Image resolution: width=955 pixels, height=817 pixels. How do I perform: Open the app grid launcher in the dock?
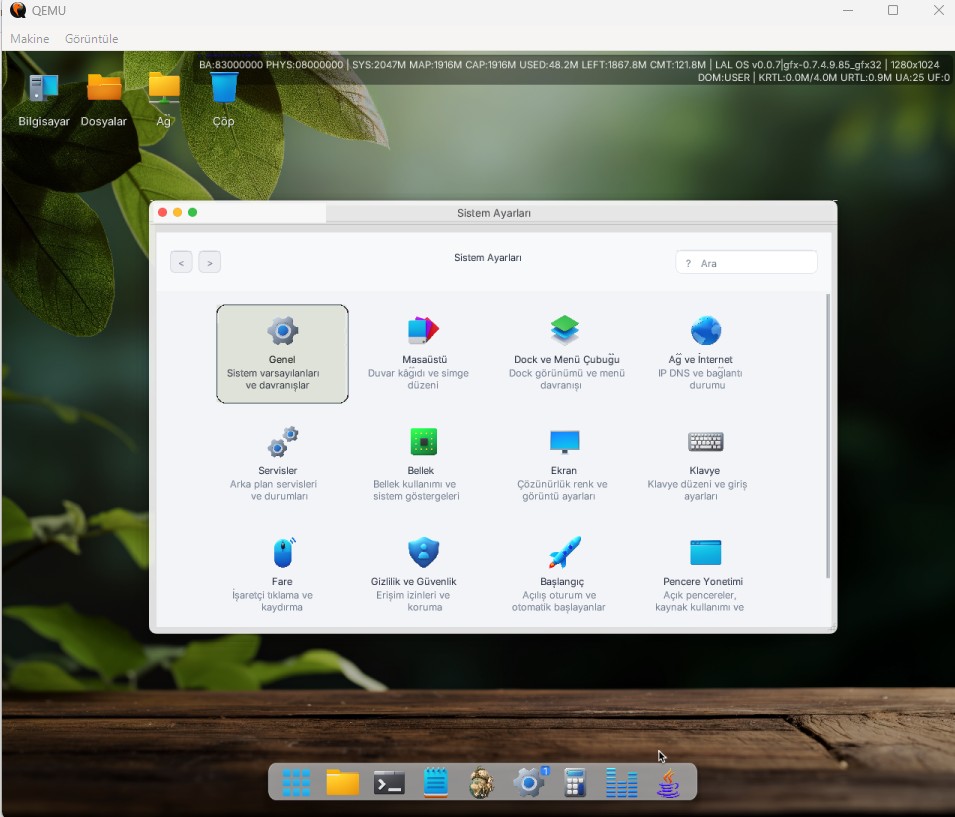pos(296,782)
